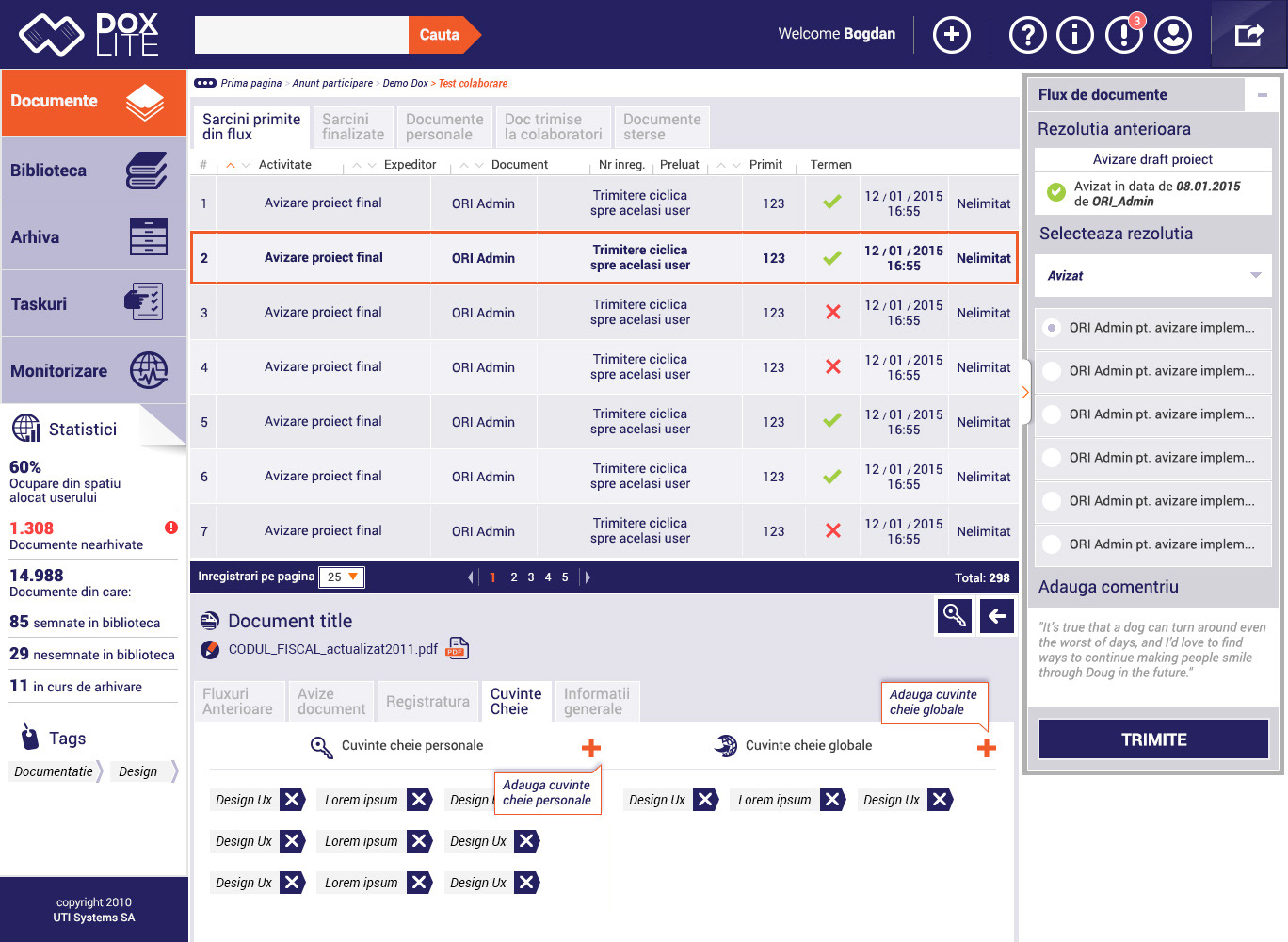
Task: Click the Preluat status icon of row 5
Action: pyautogui.click(x=832, y=421)
